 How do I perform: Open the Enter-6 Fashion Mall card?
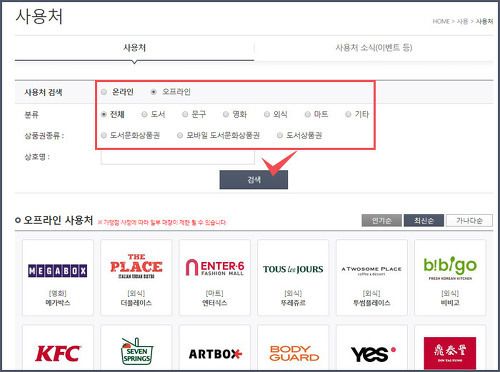[215, 277]
